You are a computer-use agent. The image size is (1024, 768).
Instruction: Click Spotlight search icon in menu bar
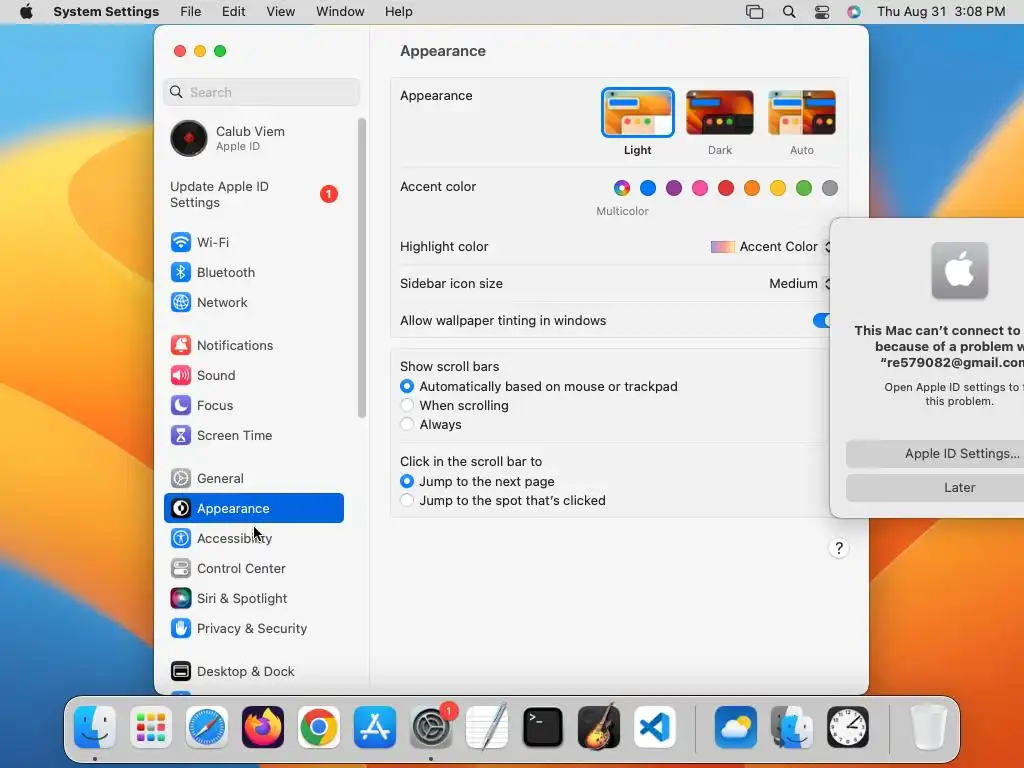point(789,12)
